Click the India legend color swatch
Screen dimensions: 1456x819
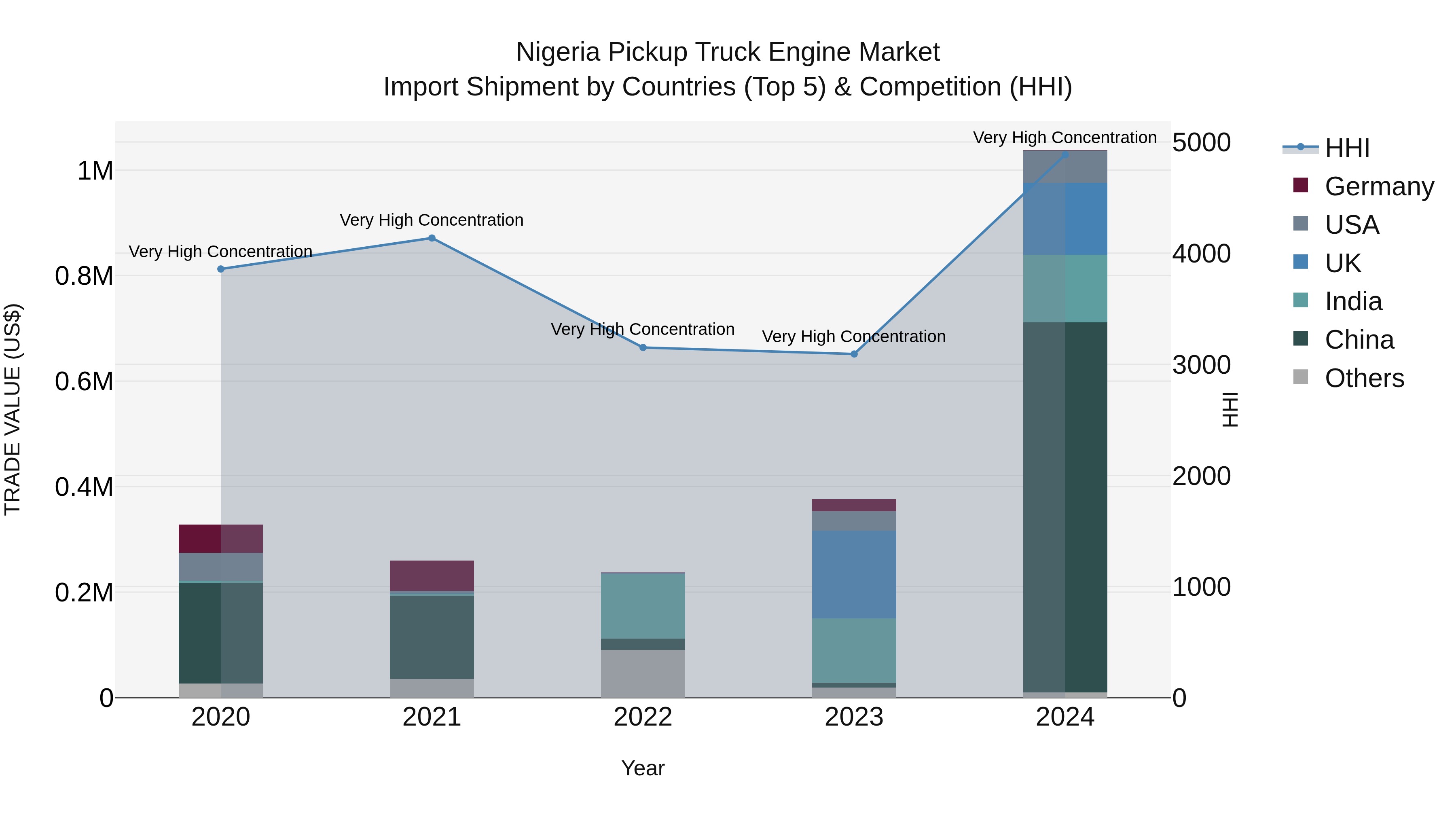pos(1301,300)
